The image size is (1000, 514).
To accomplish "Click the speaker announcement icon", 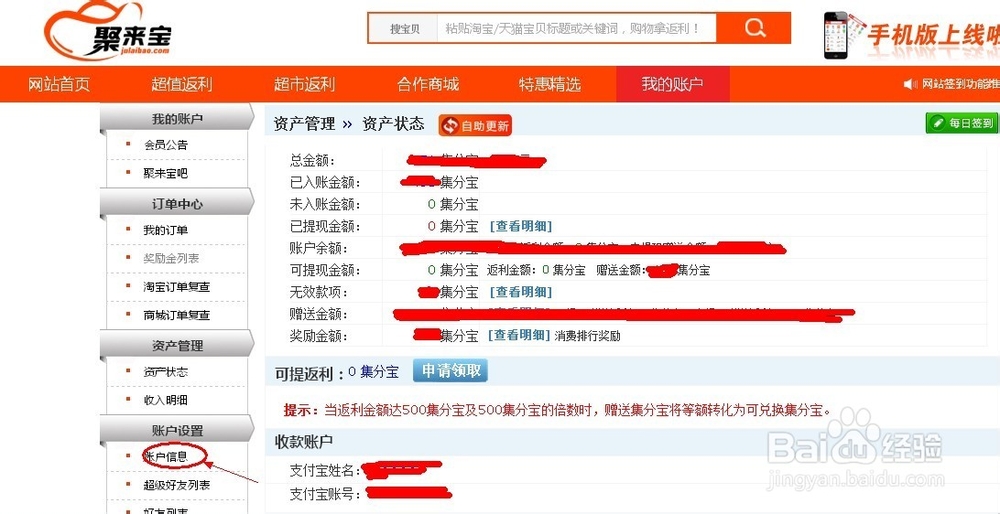I will [x=911, y=84].
